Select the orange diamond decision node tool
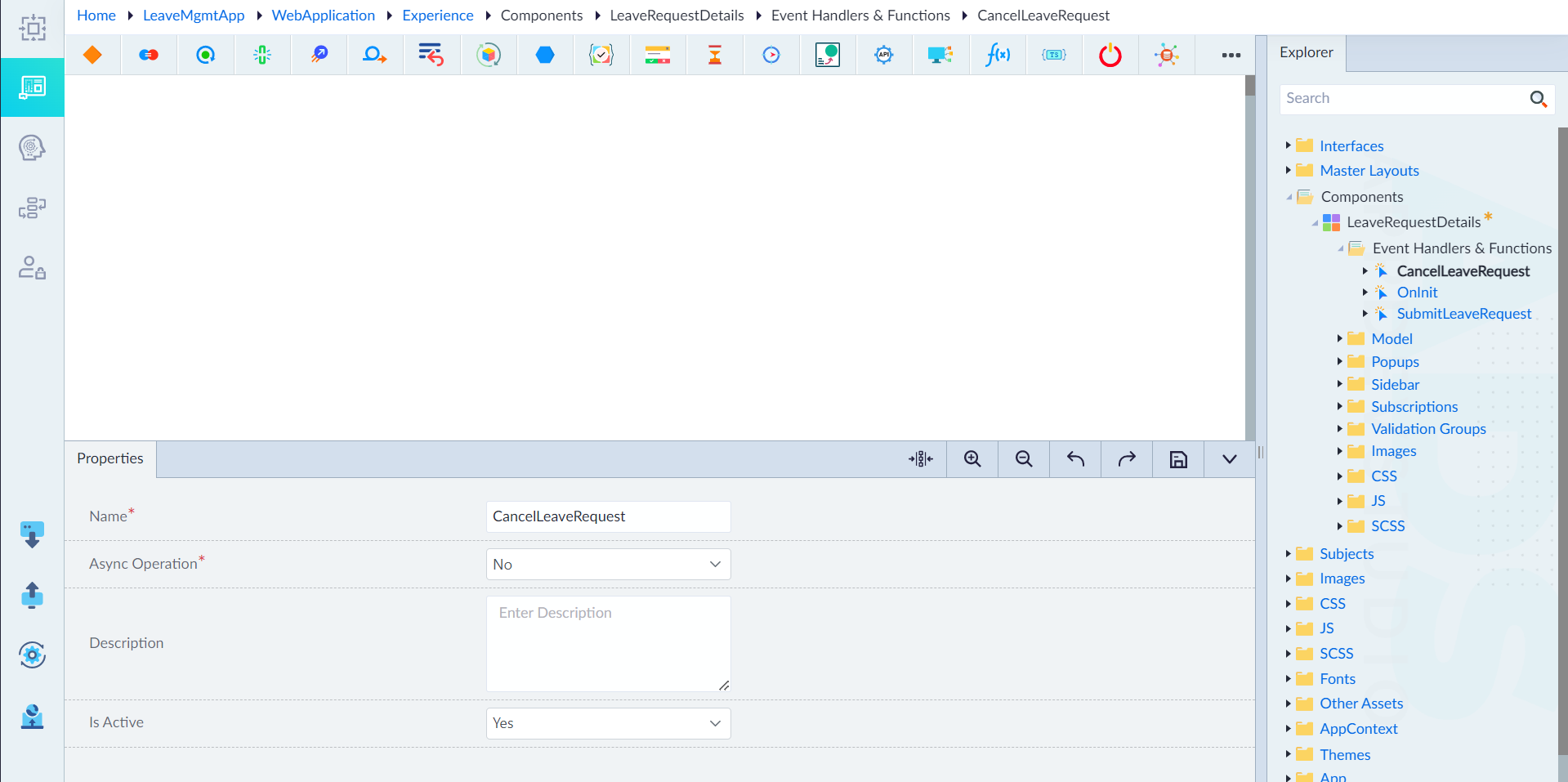Image resolution: width=1568 pixels, height=782 pixels. [92, 55]
